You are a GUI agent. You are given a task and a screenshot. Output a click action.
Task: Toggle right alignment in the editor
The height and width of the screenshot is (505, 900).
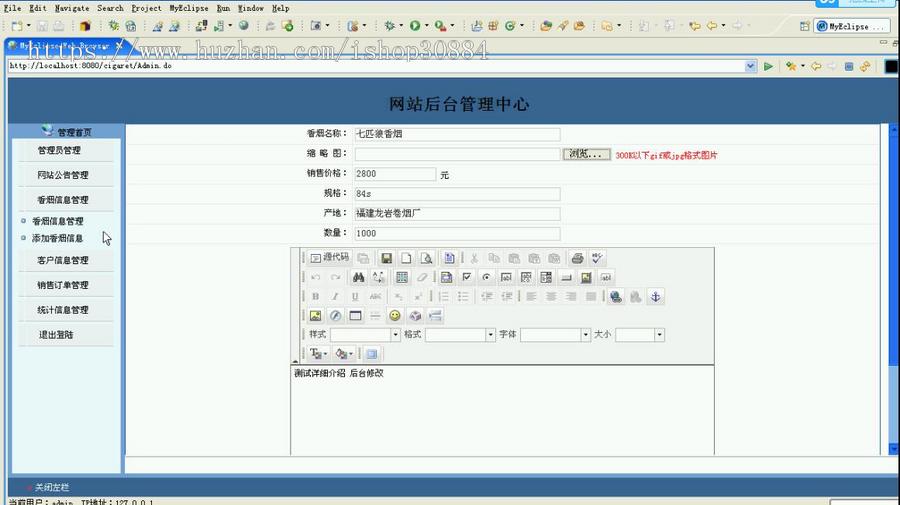pyautogui.click(x=571, y=297)
